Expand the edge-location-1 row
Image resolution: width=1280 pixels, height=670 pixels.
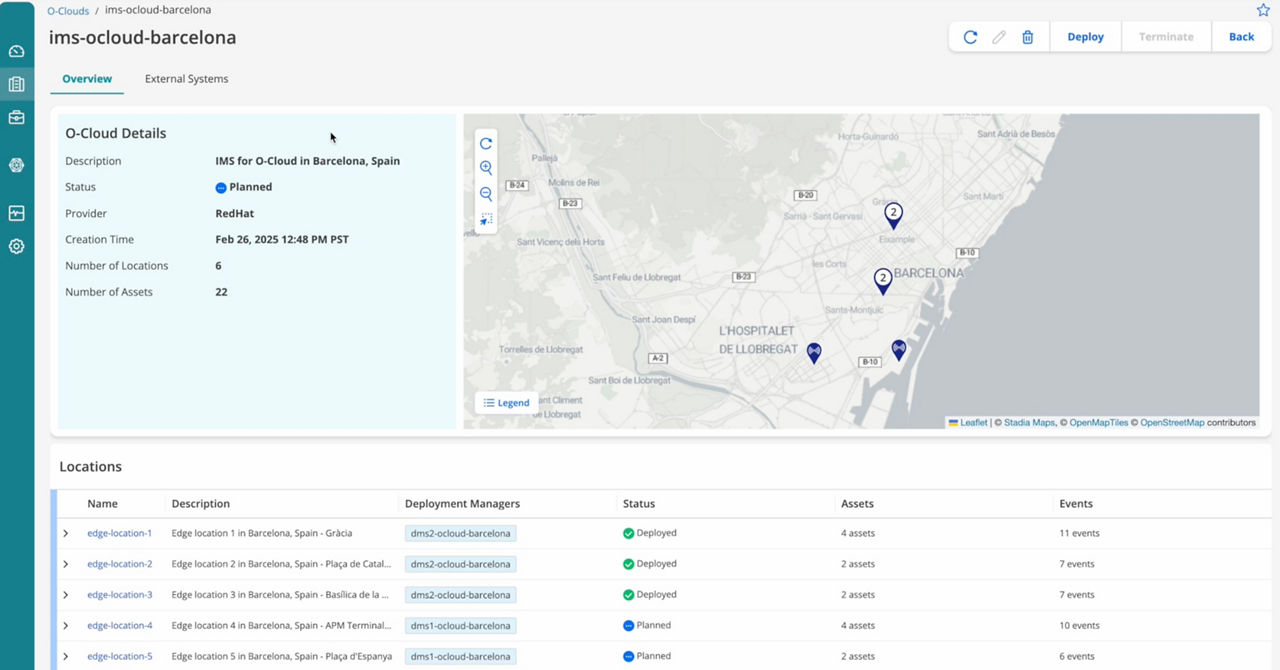66,533
